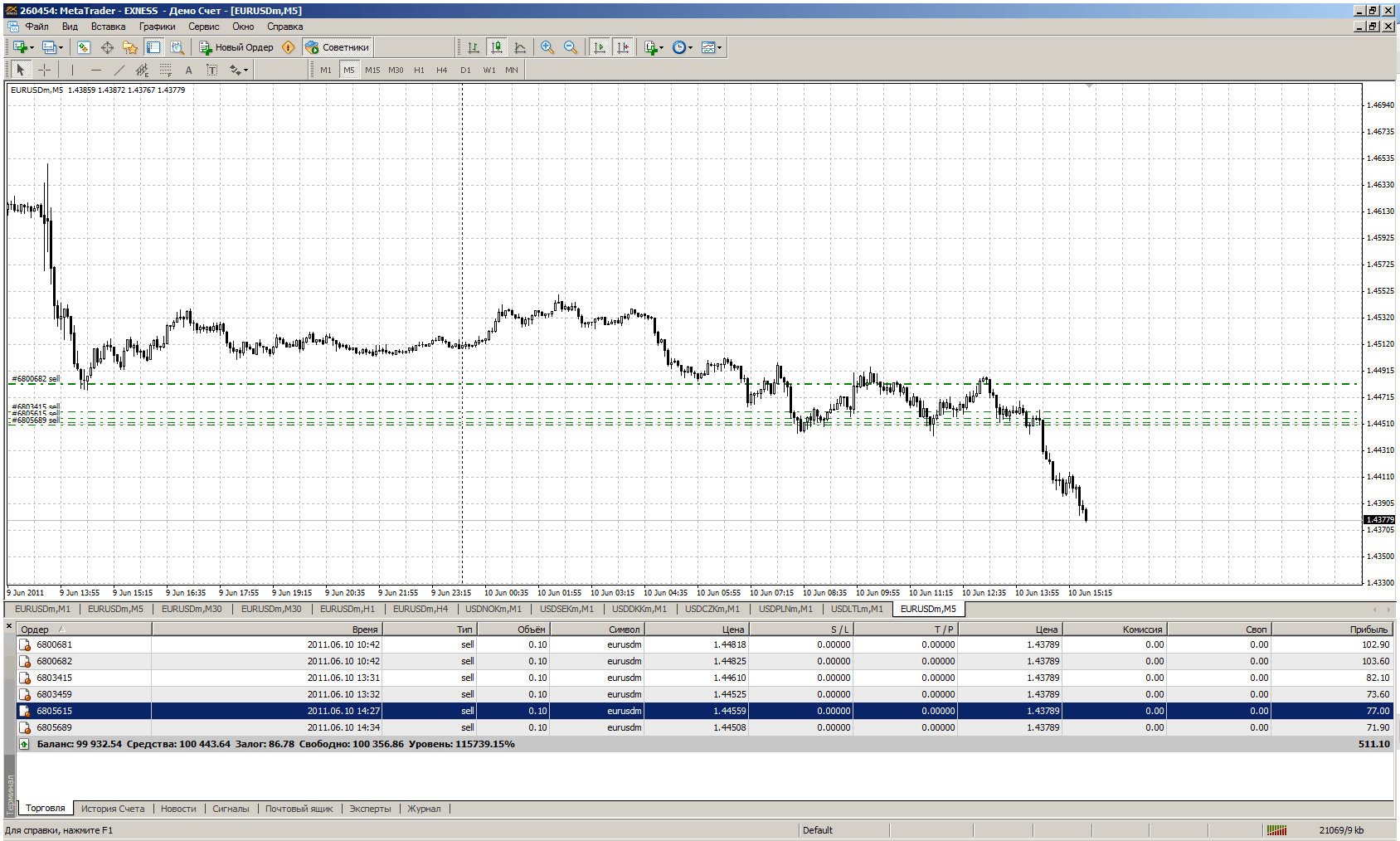The width and height of the screenshot is (1400, 841).
Task: Switch to the D1 timeframe
Action: pos(465,70)
